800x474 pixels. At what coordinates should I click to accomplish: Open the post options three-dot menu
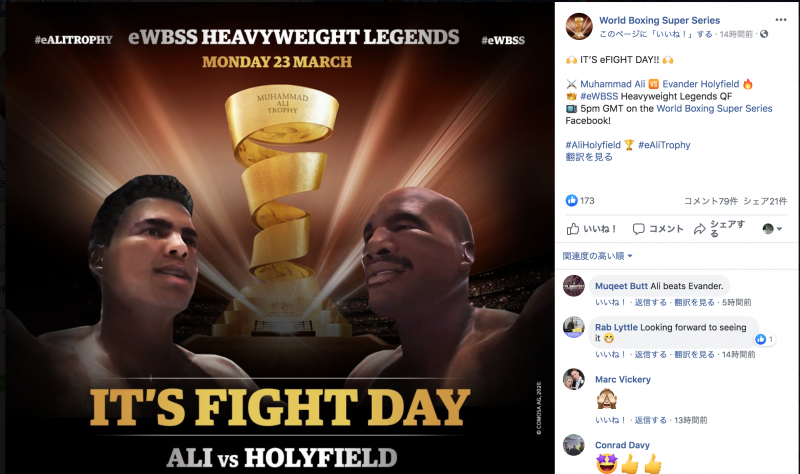point(781,20)
